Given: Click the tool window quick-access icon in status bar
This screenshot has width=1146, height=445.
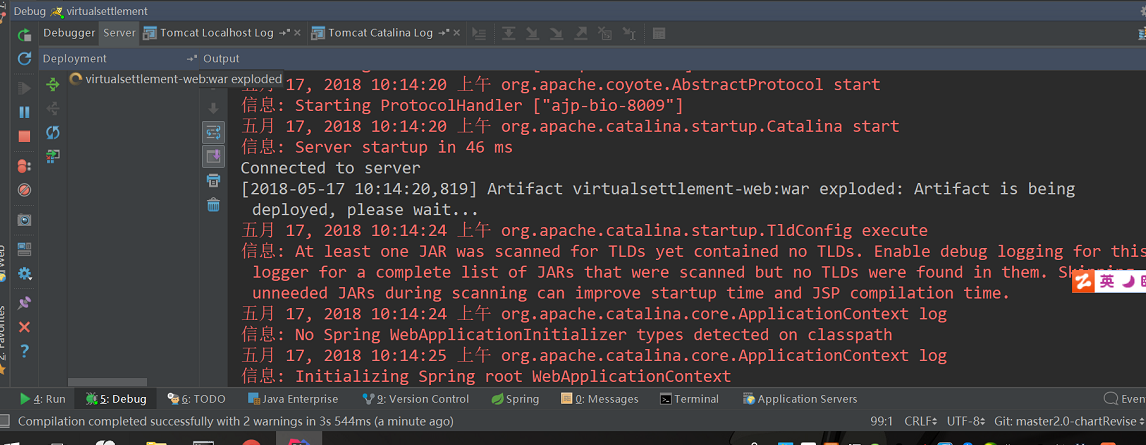Looking at the screenshot, I should click(5, 422).
